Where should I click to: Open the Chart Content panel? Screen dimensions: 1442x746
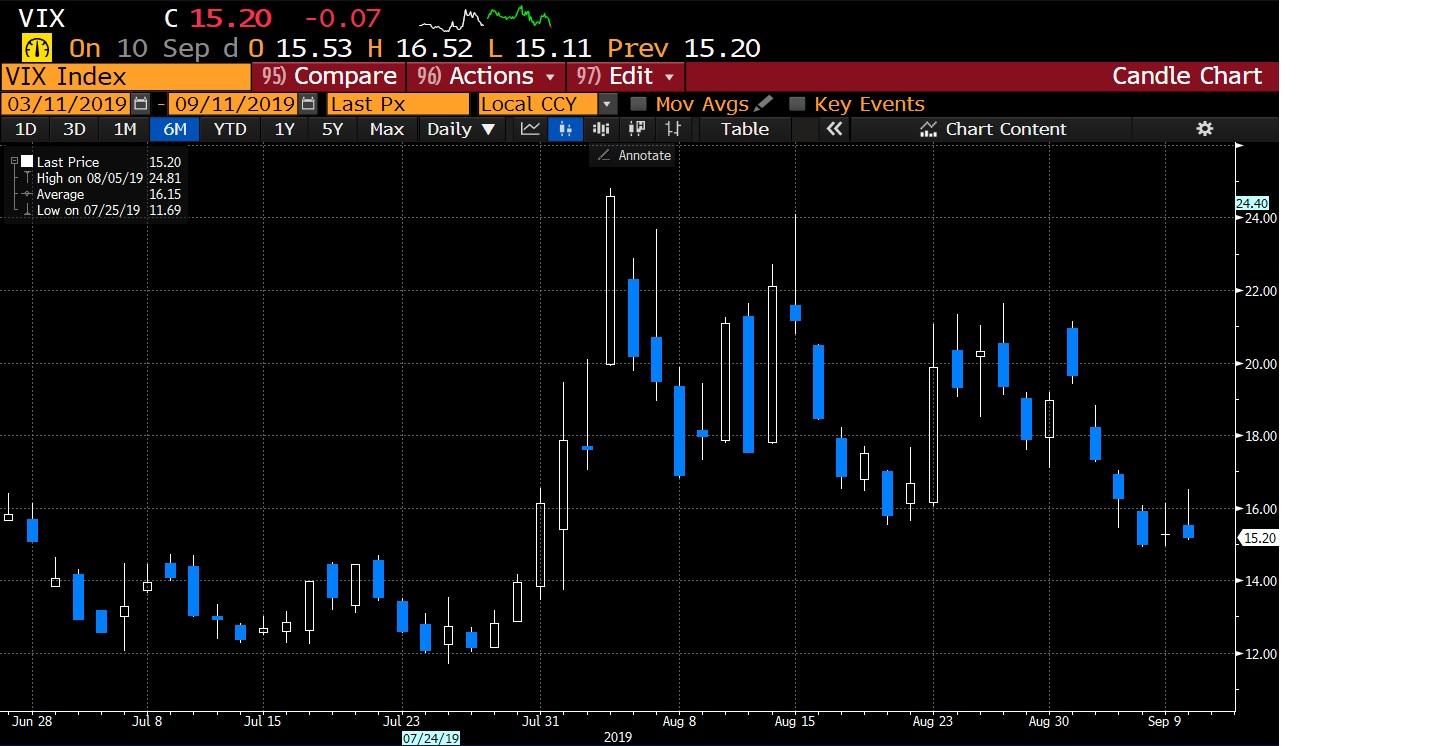pos(993,129)
